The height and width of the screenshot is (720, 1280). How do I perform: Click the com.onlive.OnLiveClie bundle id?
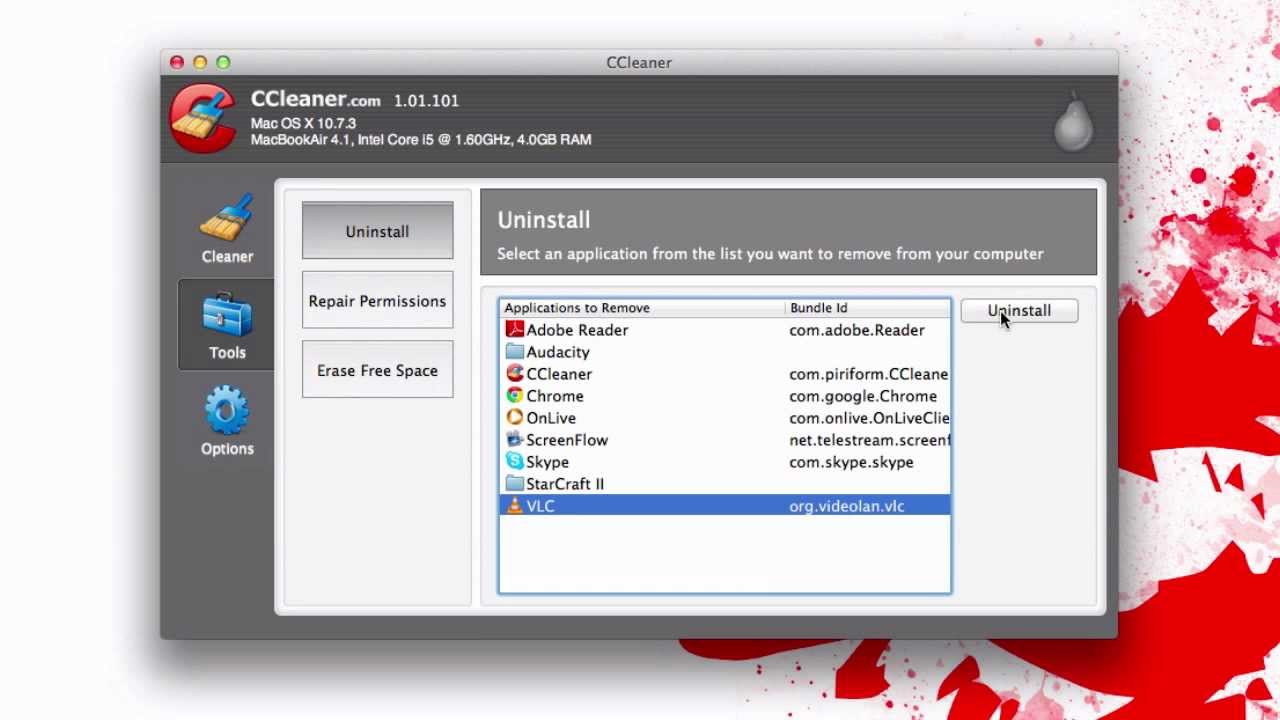869,418
